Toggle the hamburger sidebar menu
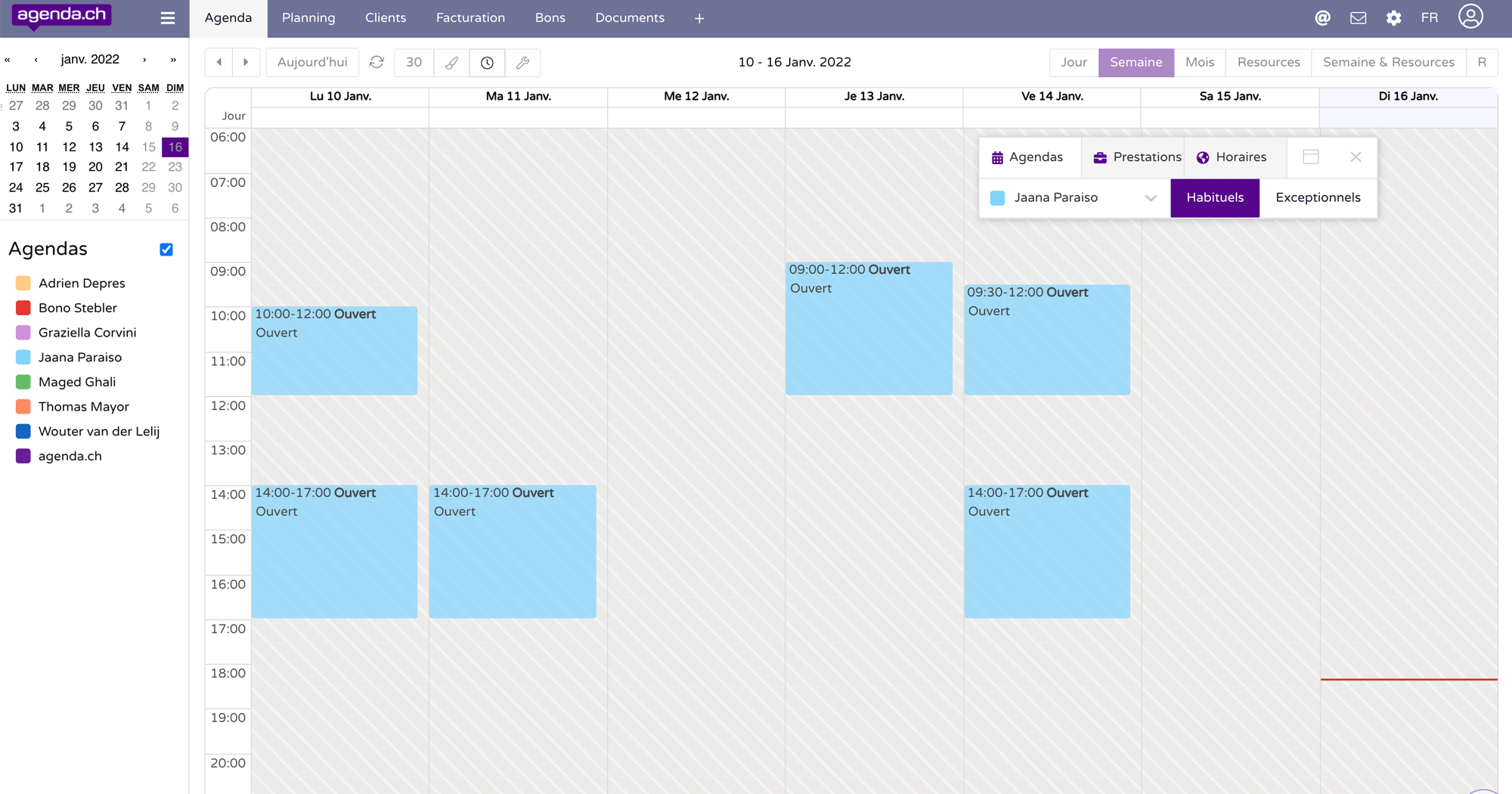The image size is (1512, 794). [168, 18]
